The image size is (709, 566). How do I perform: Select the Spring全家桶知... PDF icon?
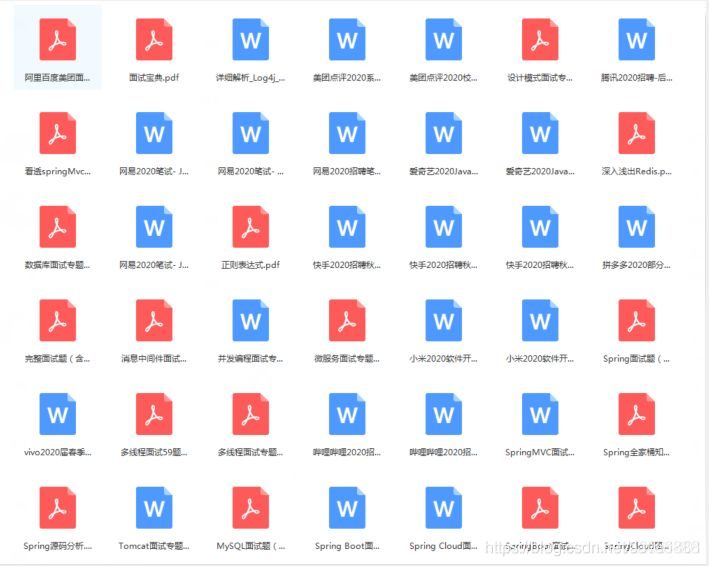637,414
